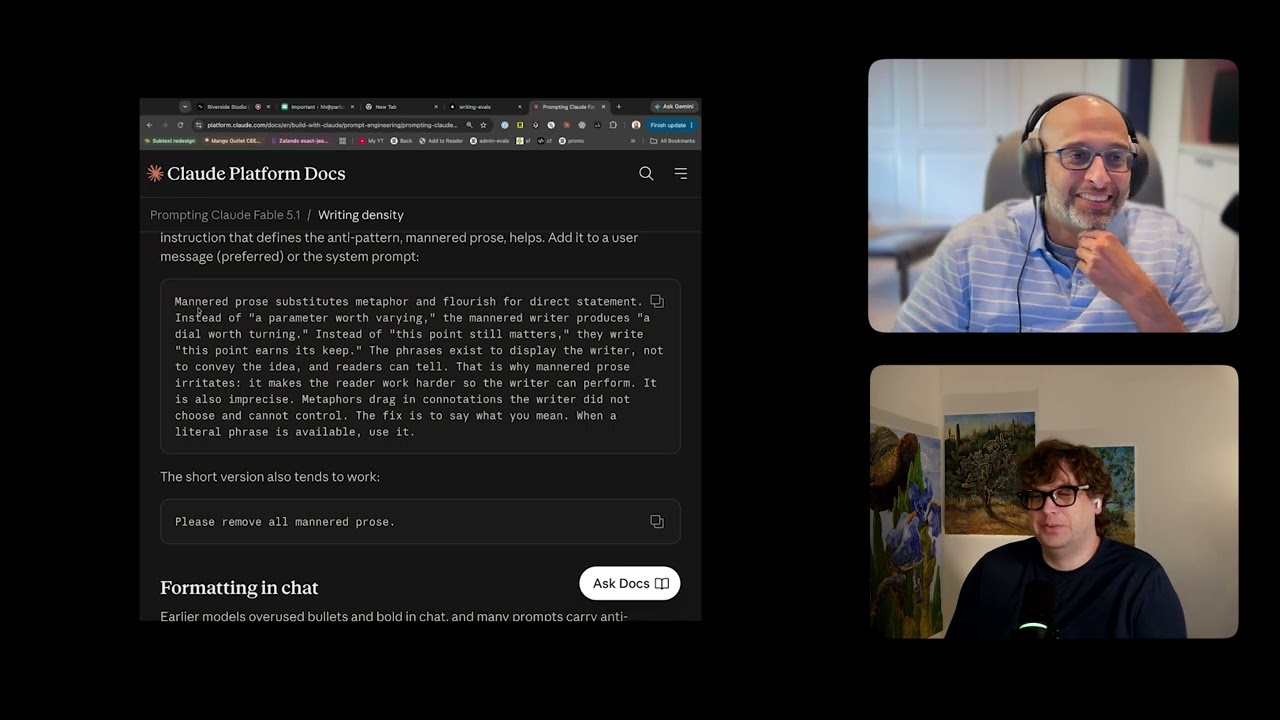Click the 'Writing density' breadcrumb
Screen dimensions: 1280x720
point(361,215)
